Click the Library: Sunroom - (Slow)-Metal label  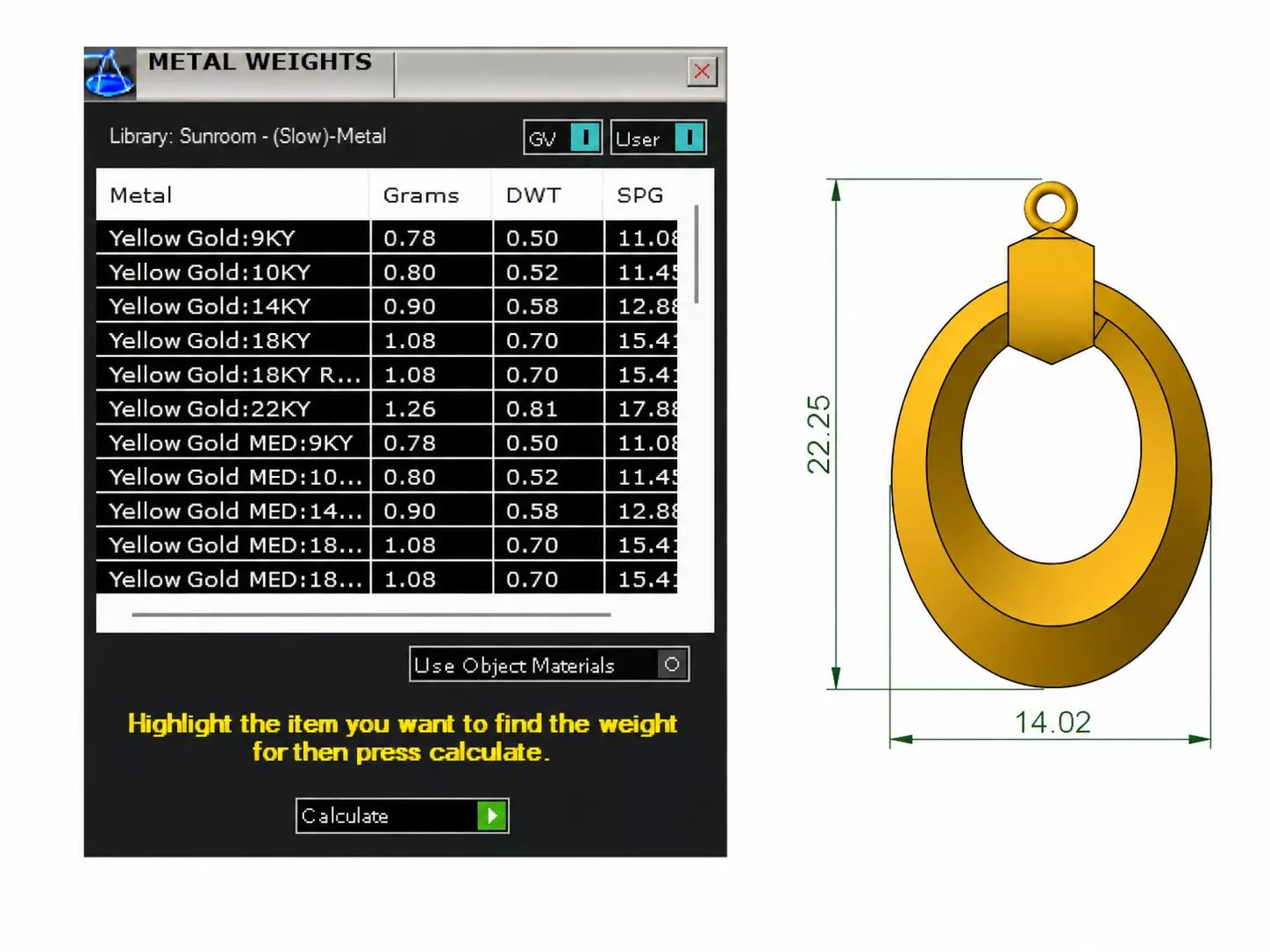coord(247,136)
